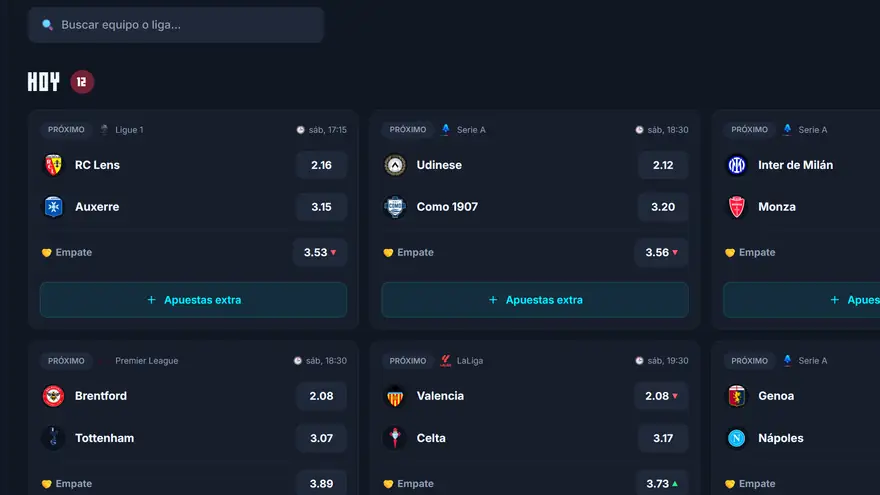Click the Valencia team crest
Screen dimensions: 880x495
[395, 396]
